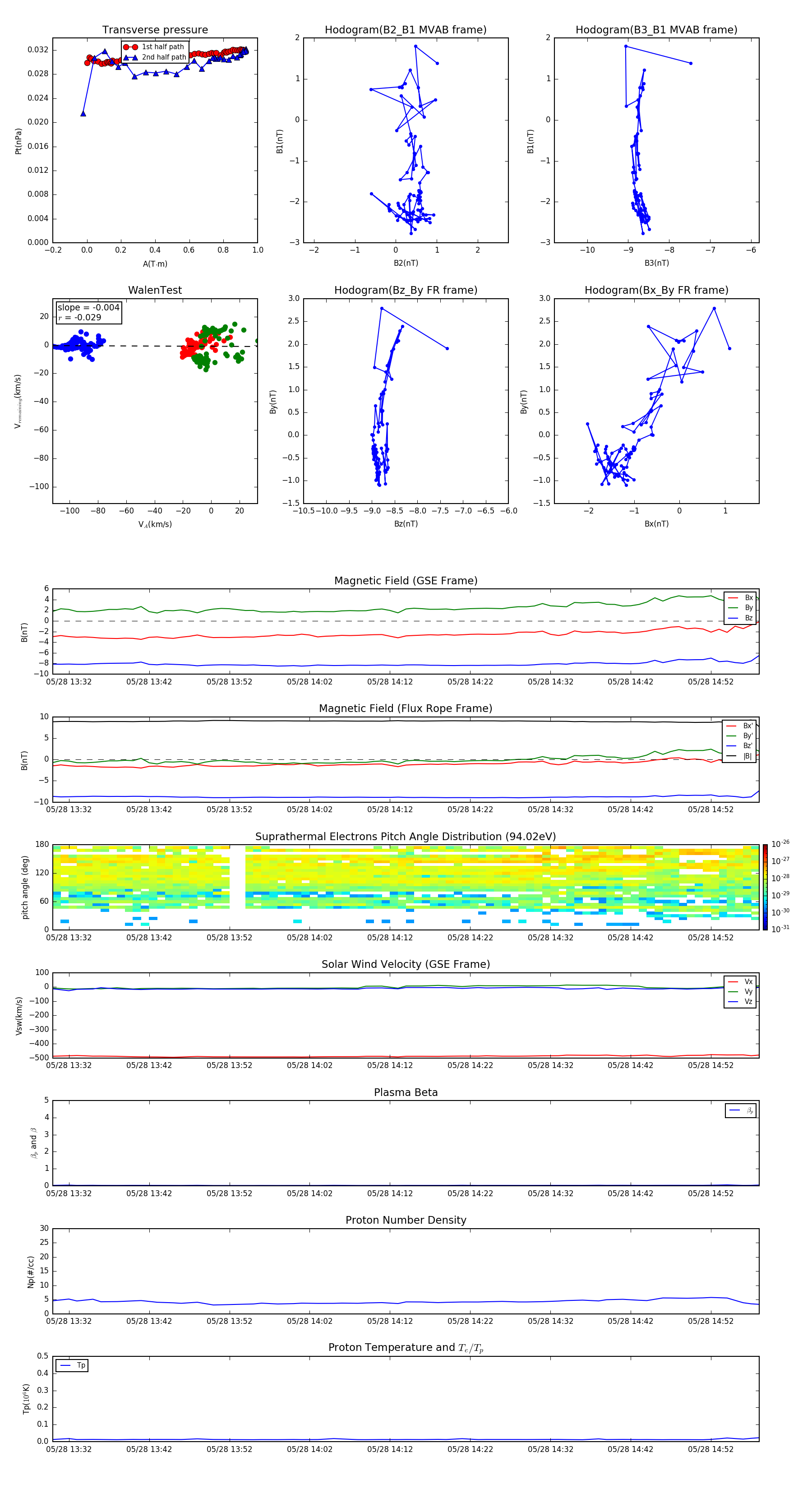This screenshot has width=812, height=1489.
Task: Select 'Bx' in GSE magnetic field legend
Action: 740,598
